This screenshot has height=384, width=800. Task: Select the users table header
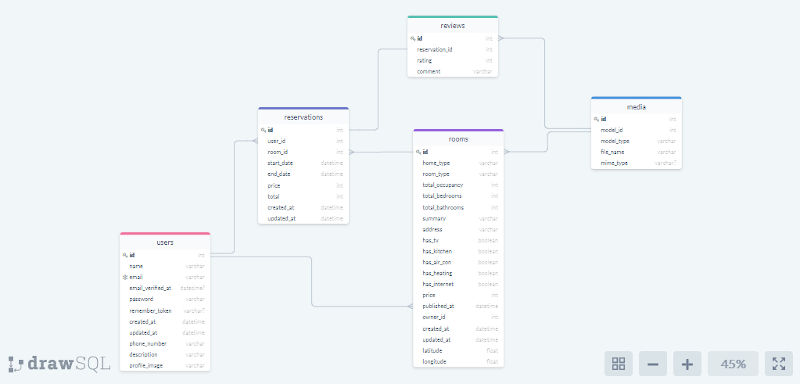(x=165, y=242)
